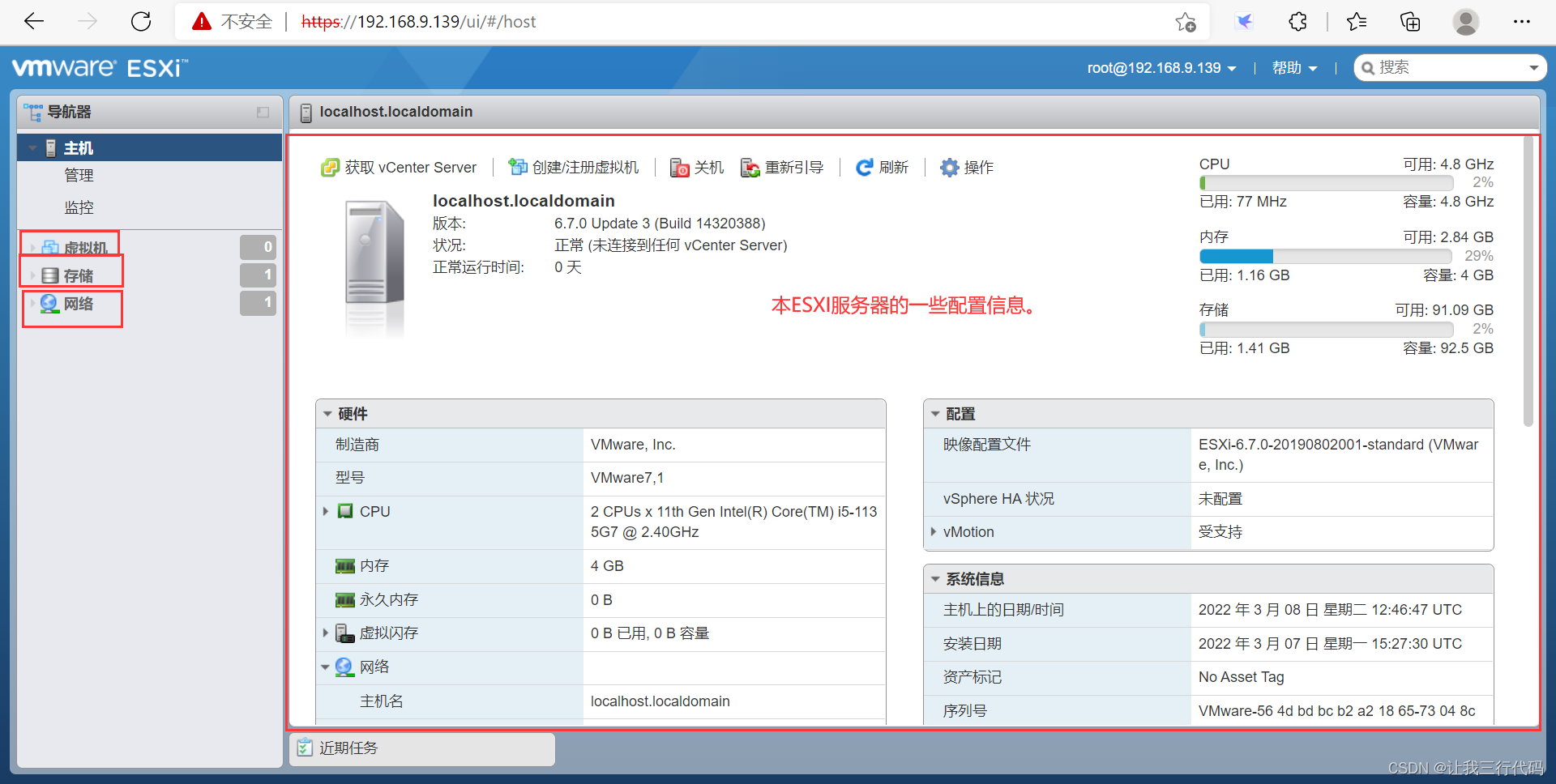Reload the page with the refresh icon

coord(141,22)
